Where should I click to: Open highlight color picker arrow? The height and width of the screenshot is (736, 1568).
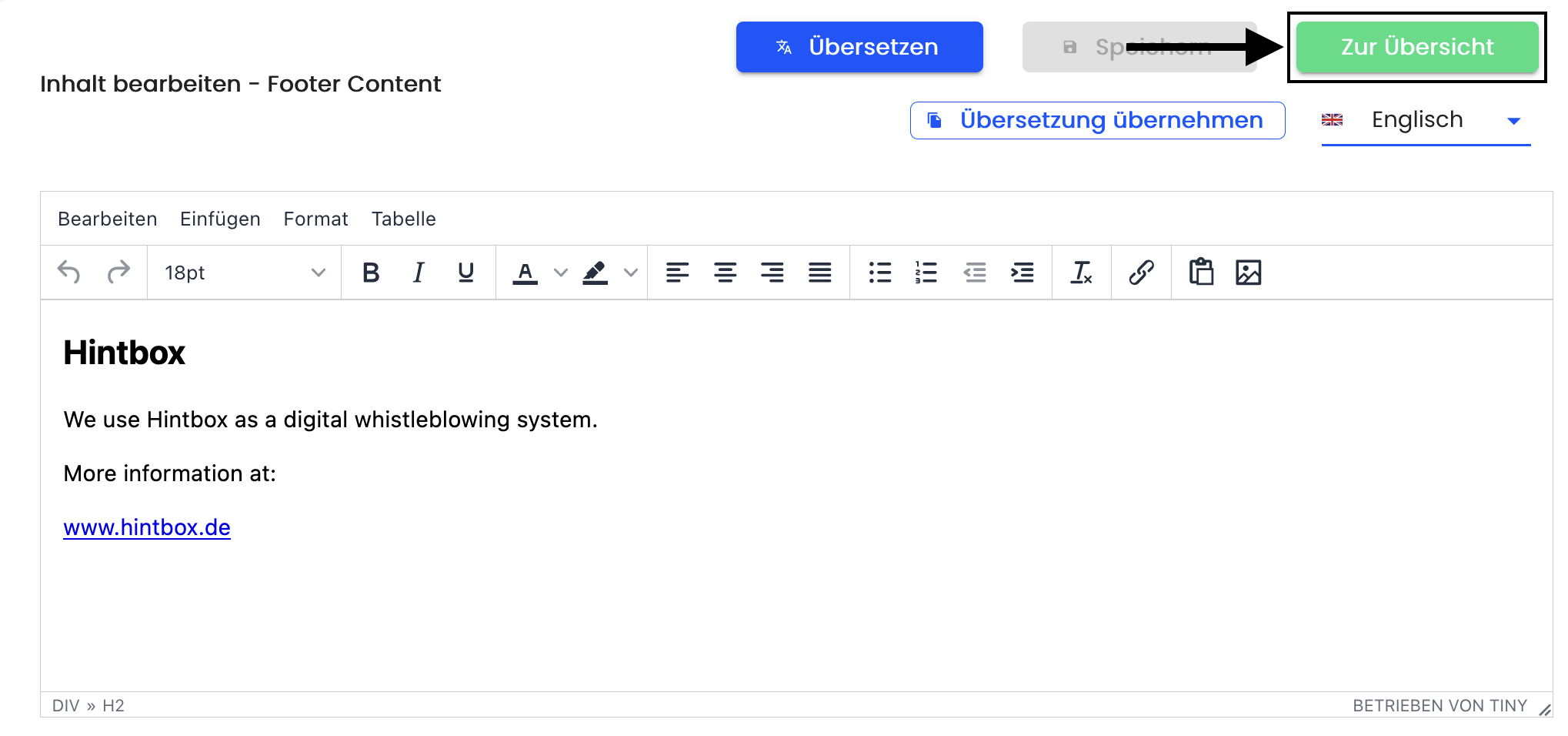tap(631, 273)
